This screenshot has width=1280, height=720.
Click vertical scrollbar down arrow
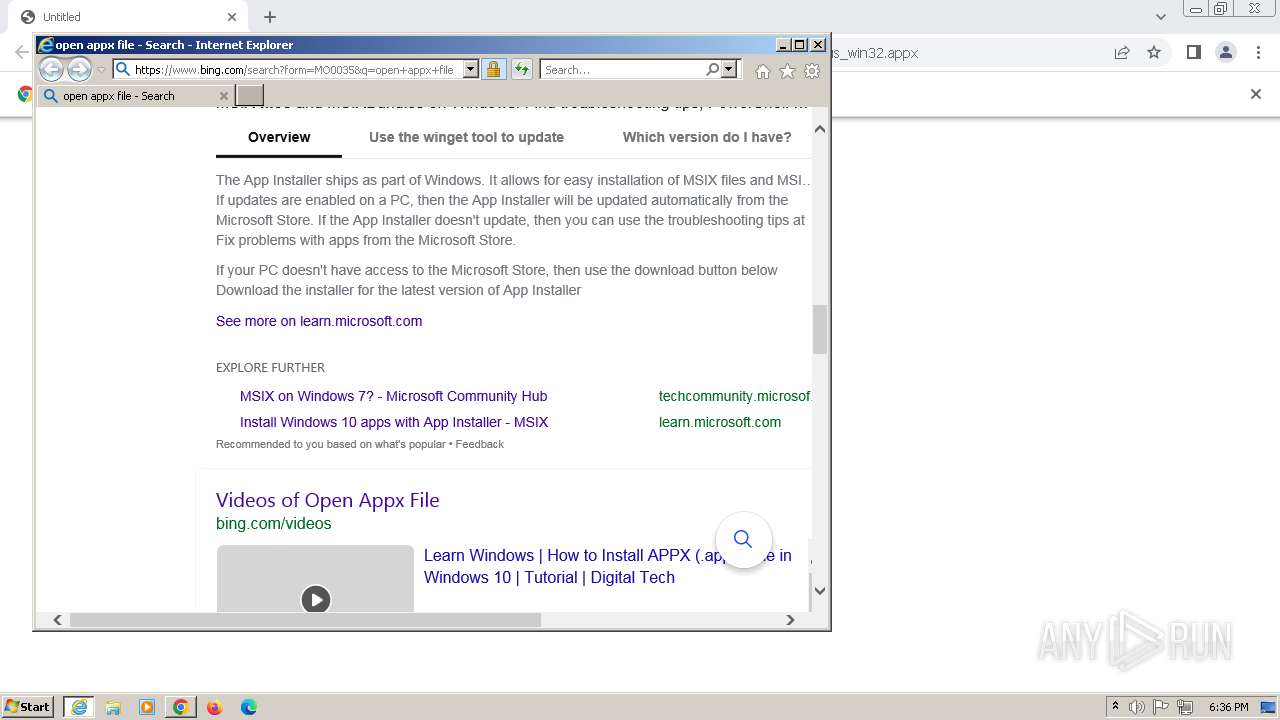[x=820, y=590]
